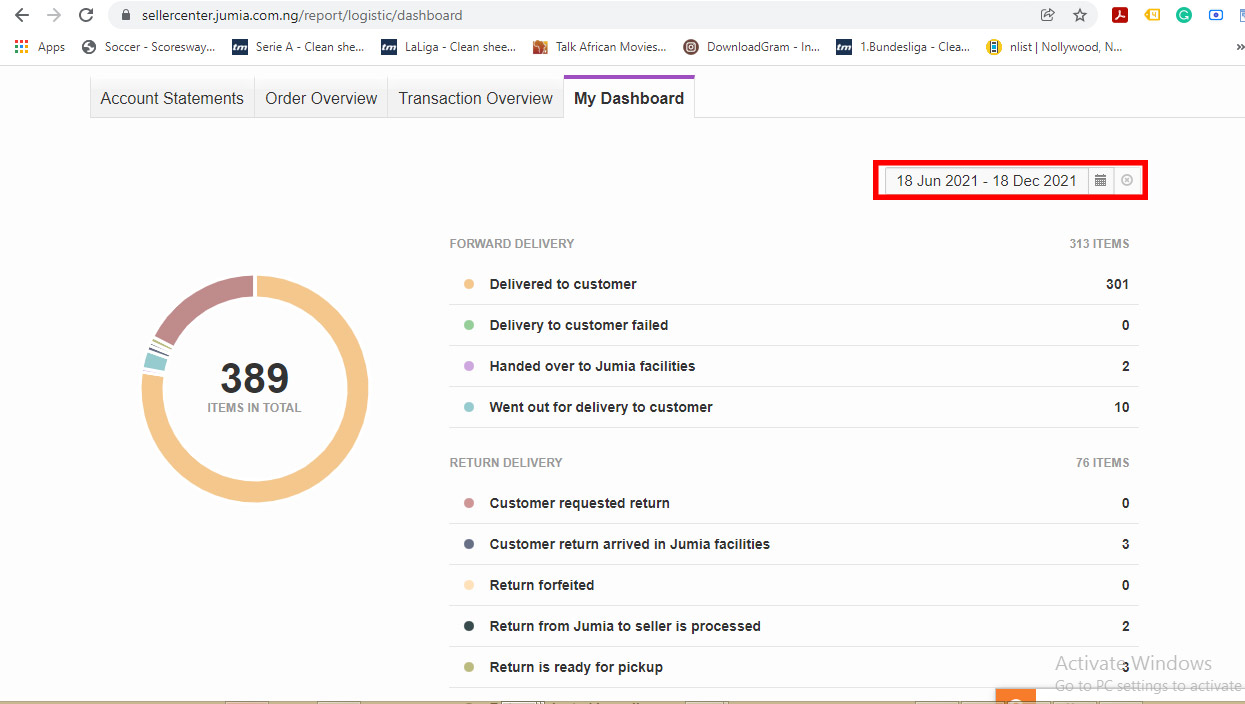Switch to the Order Overview tab
The image size is (1245, 704).
pyautogui.click(x=321, y=98)
